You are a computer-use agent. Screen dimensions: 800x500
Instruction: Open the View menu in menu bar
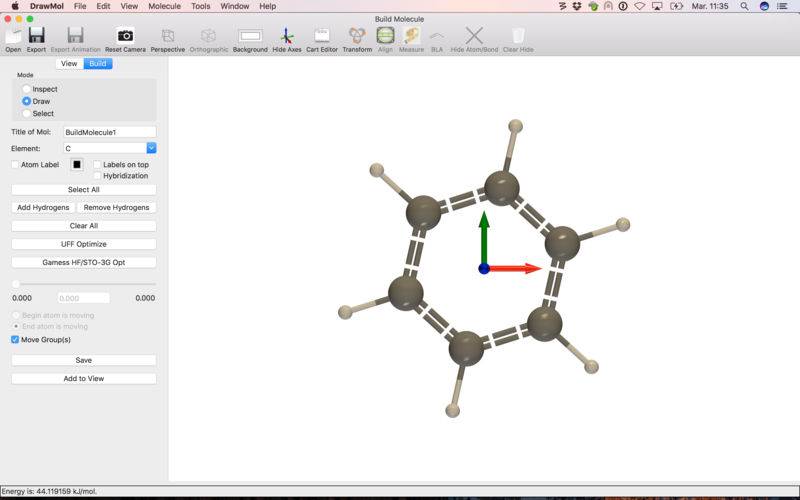129,6
